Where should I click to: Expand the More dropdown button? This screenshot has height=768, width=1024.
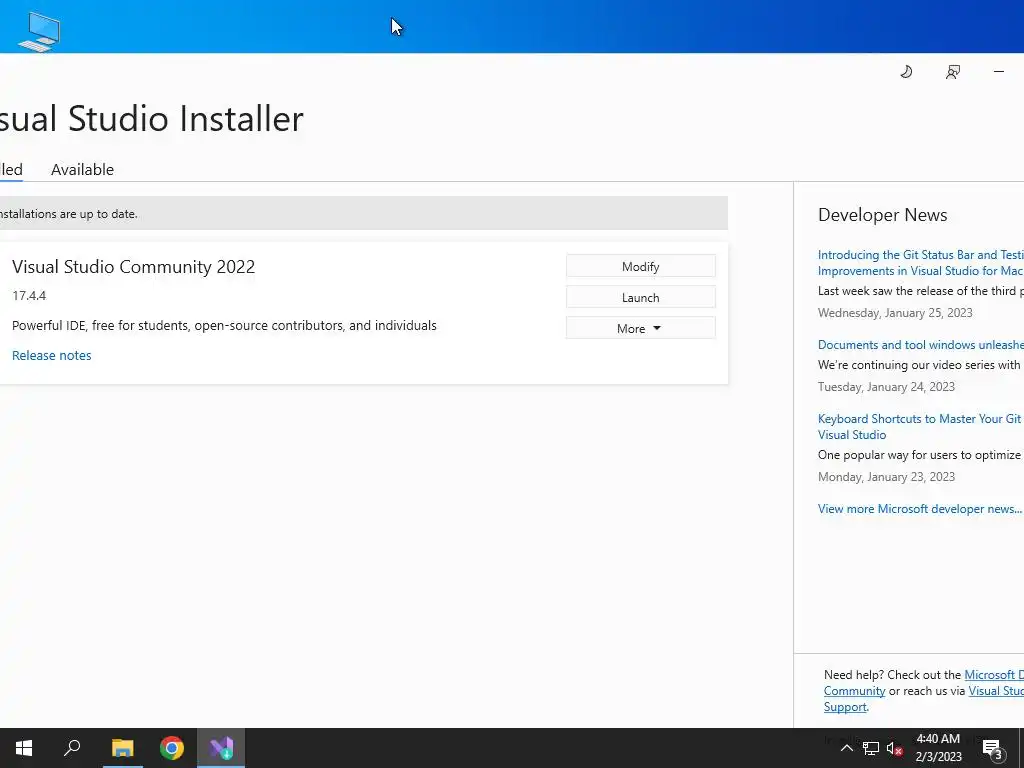[x=641, y=328]
